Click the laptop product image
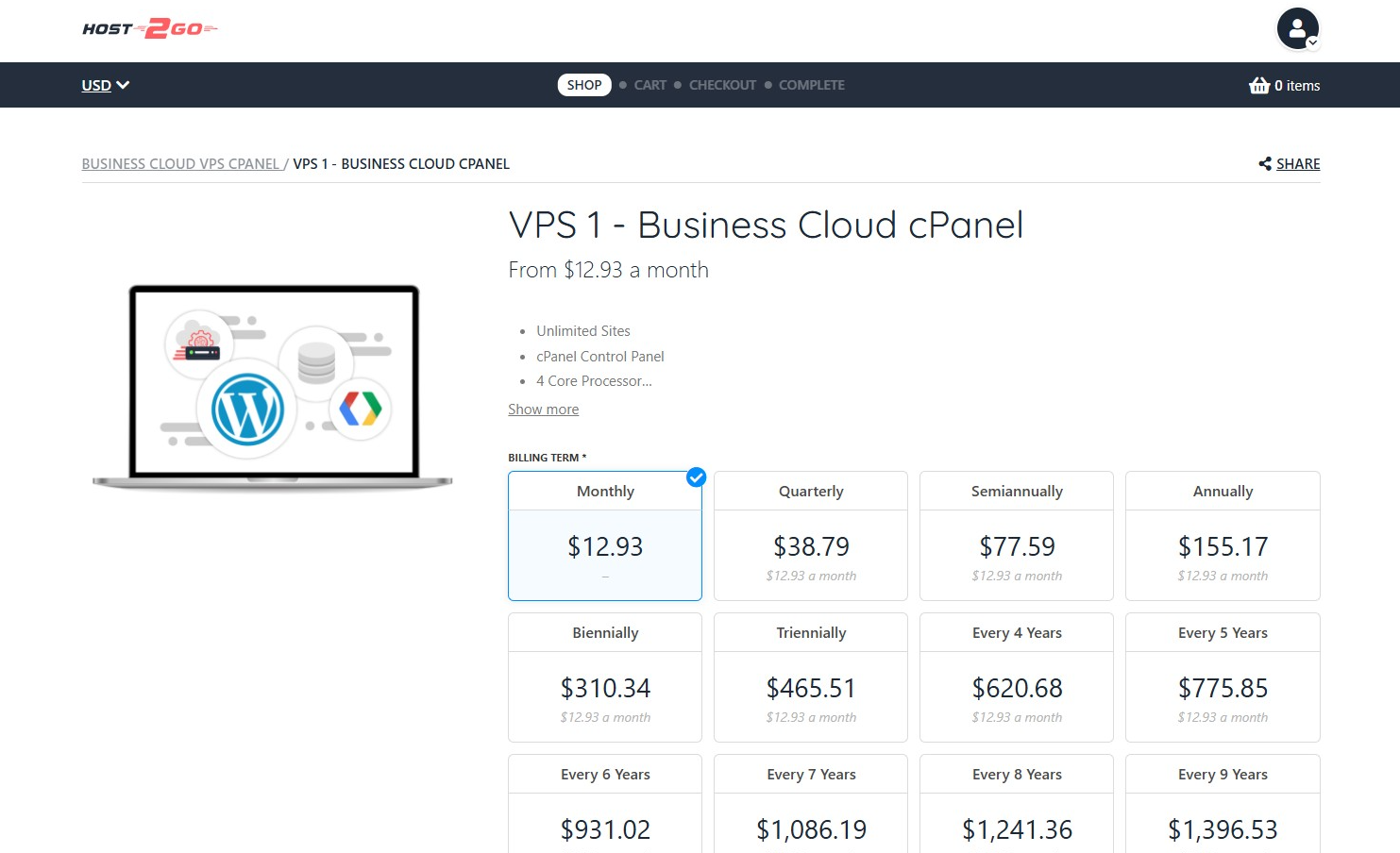1400x853 pixels. (273, 387)
